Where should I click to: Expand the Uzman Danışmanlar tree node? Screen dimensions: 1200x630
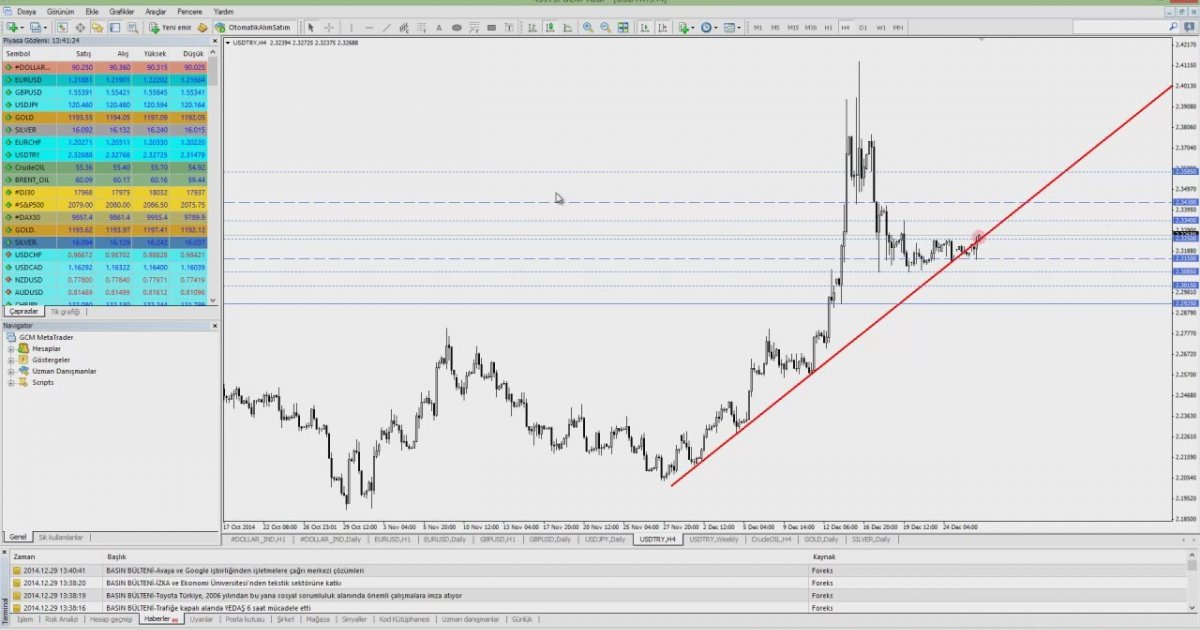(11, 371)
